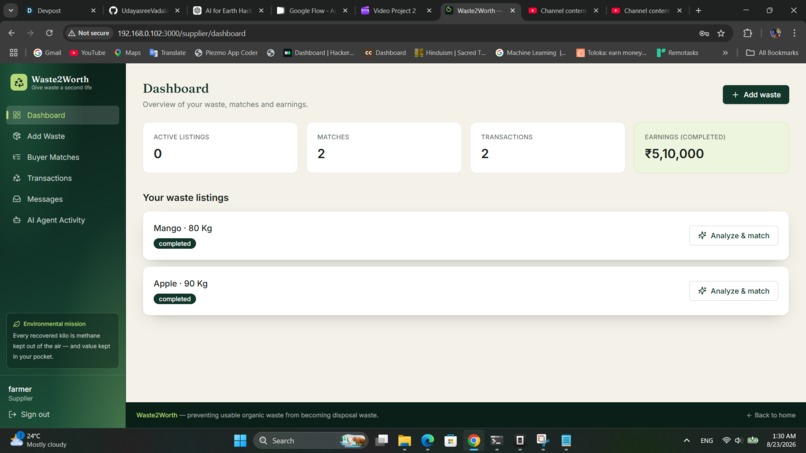Click the address bar URL

click(181, 33)
